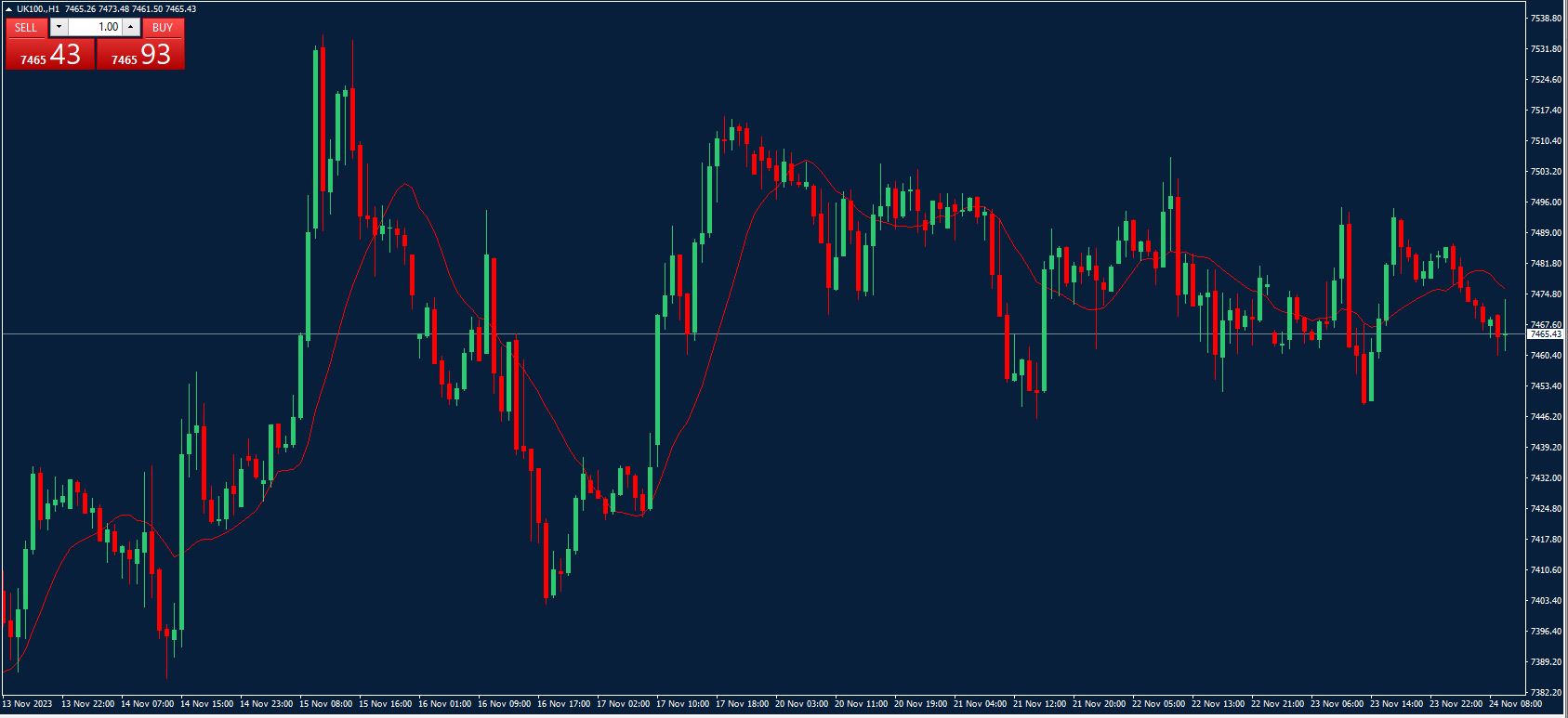Click the 7503.20 price scale label
Screen dimensions: 1568x718
click(1545, 172)
